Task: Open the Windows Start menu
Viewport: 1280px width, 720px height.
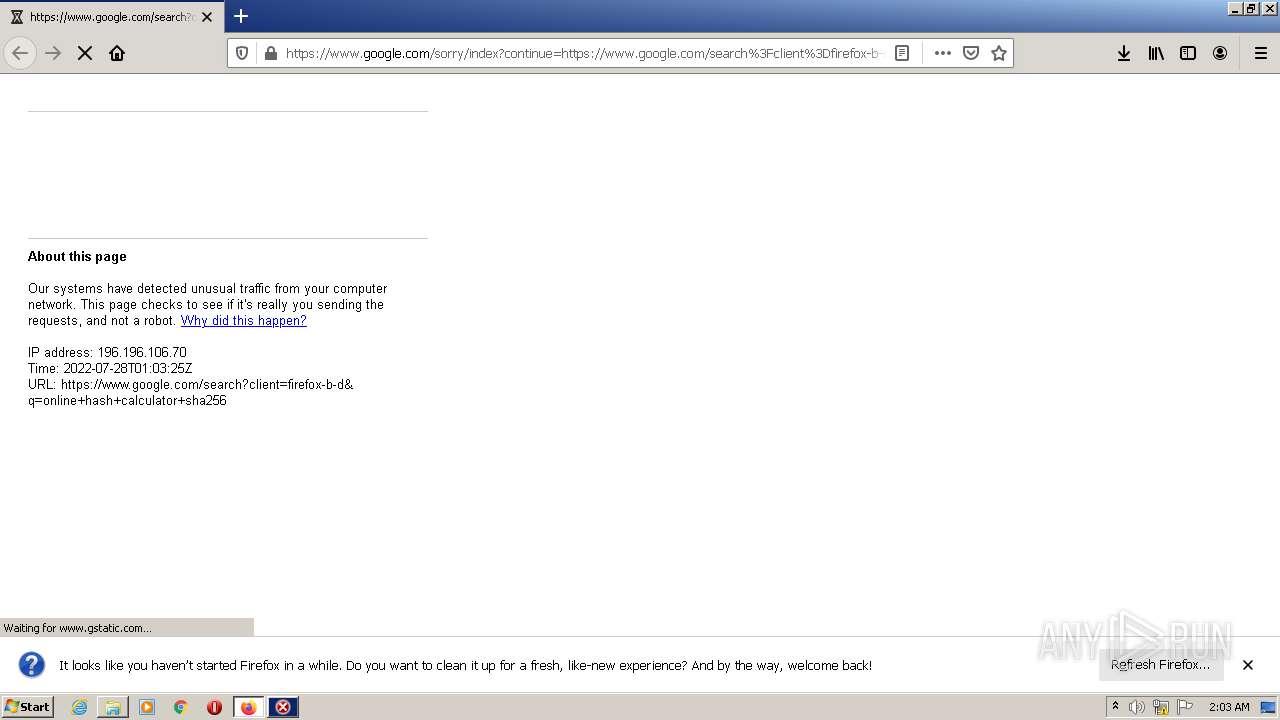Action: click(27, 707)
